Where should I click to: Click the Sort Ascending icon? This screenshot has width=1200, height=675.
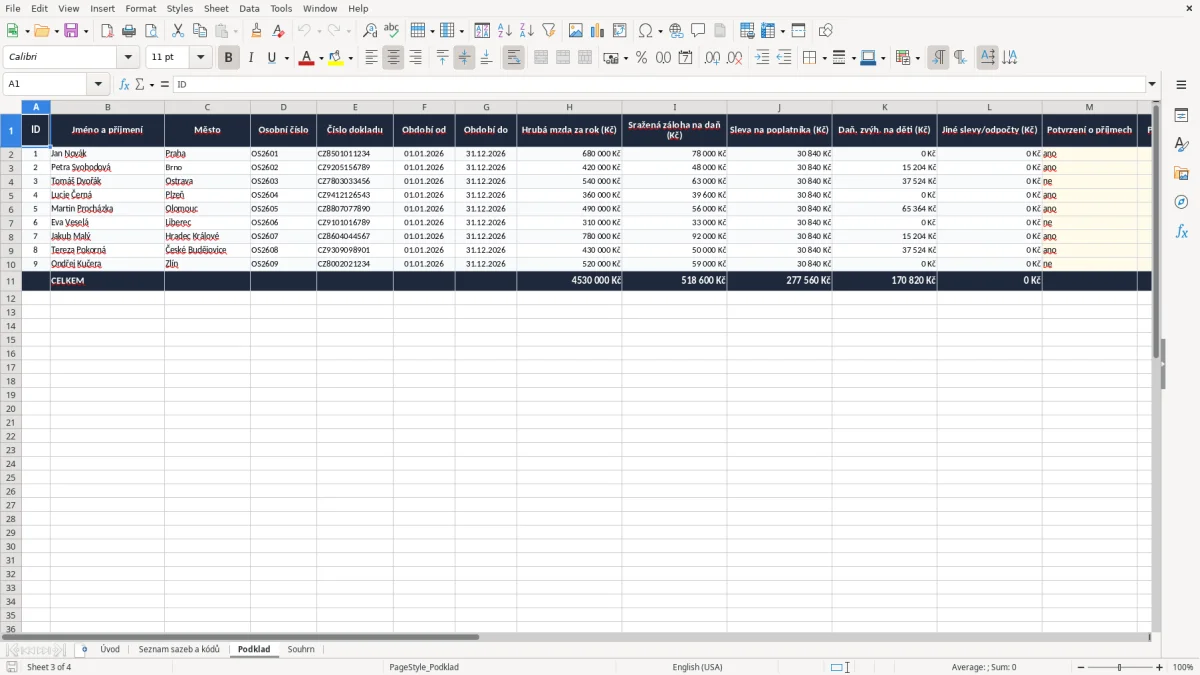(504, 31)
